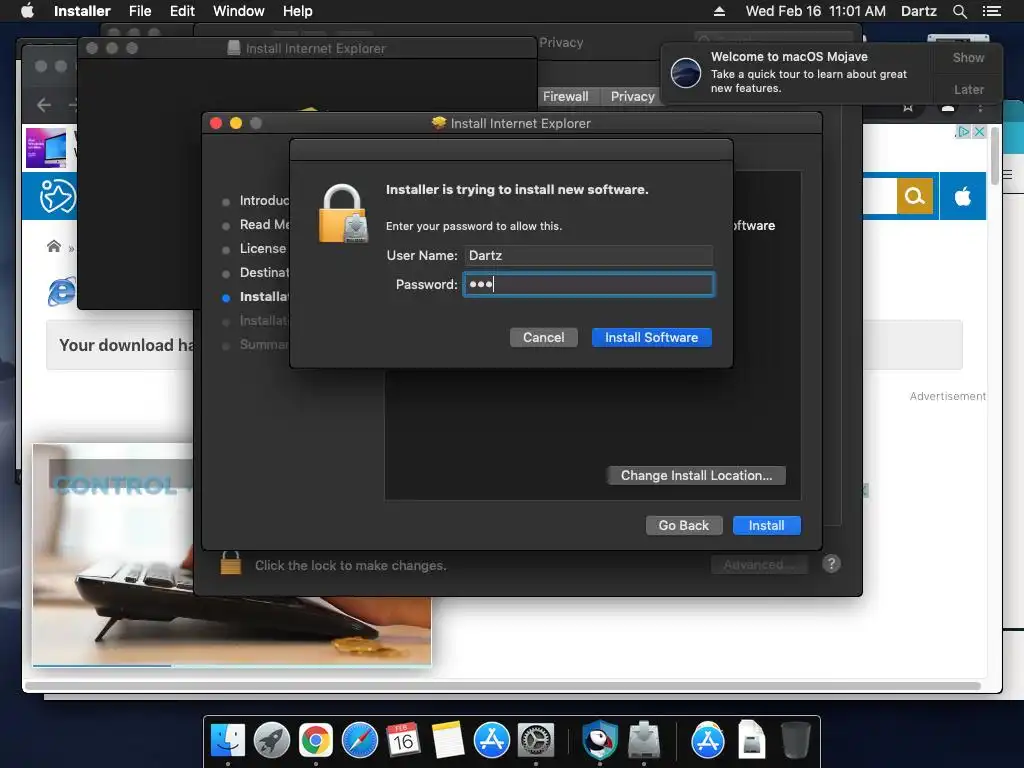Click the keyboard advertisement image
The image size is (1024, 768).
point(232,555)
